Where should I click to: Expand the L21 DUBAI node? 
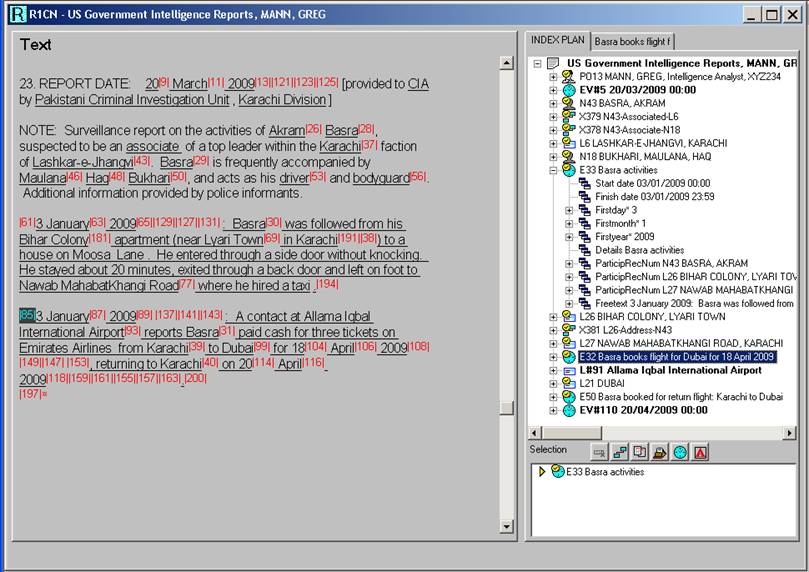(553, 383)
